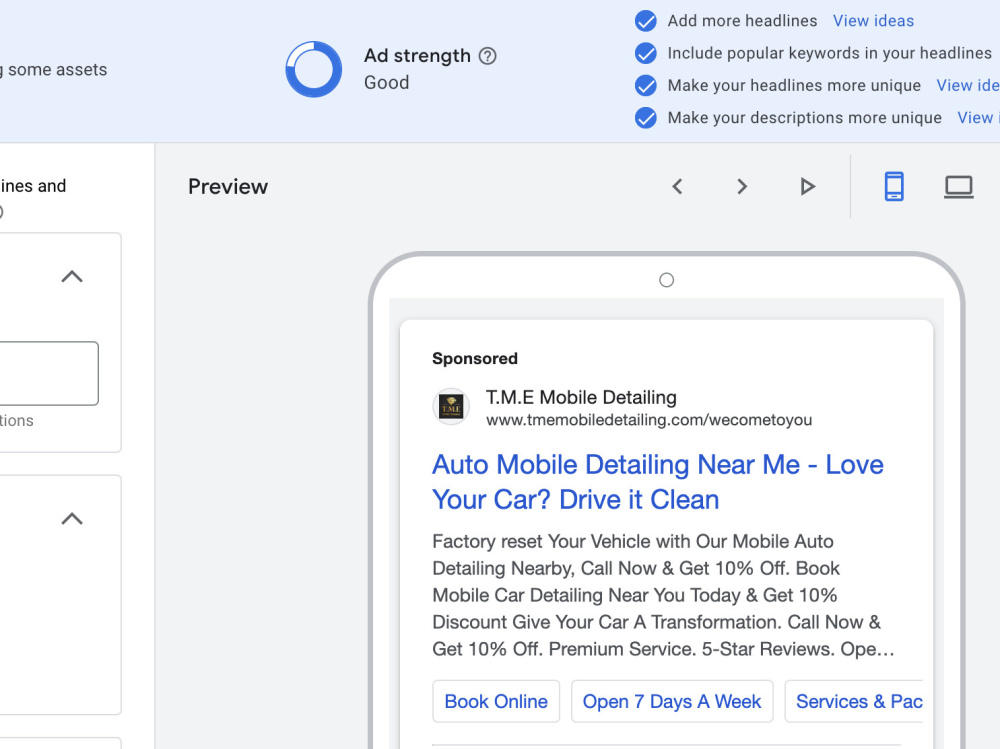Viewport: 1000px width, 749px height.
Task: Click the Ad strength progress ring
Action: click(x=314, y=70)
